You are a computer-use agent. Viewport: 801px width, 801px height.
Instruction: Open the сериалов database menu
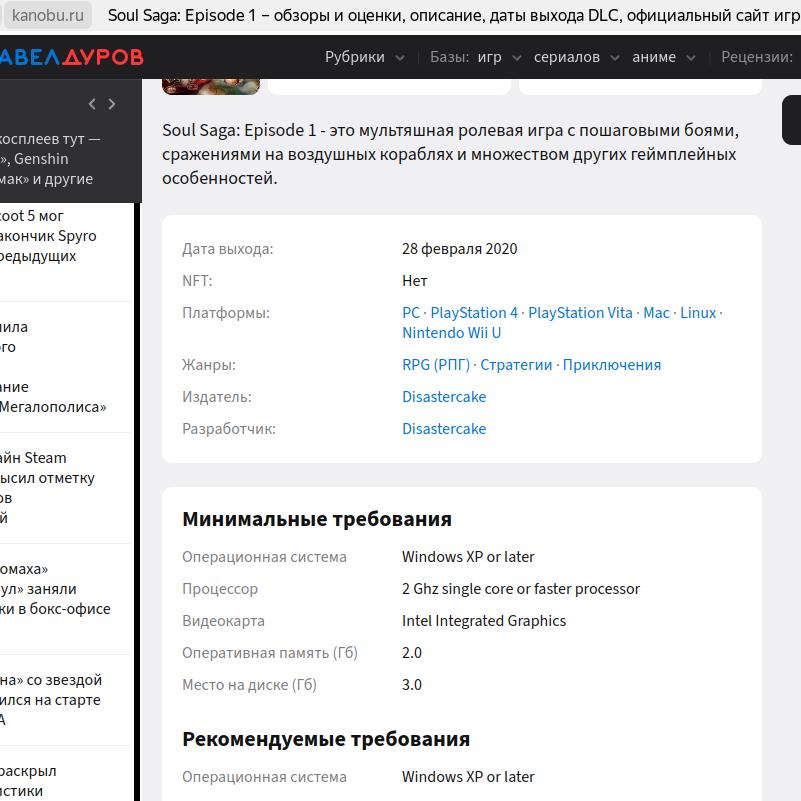click(x=567, y=57)
